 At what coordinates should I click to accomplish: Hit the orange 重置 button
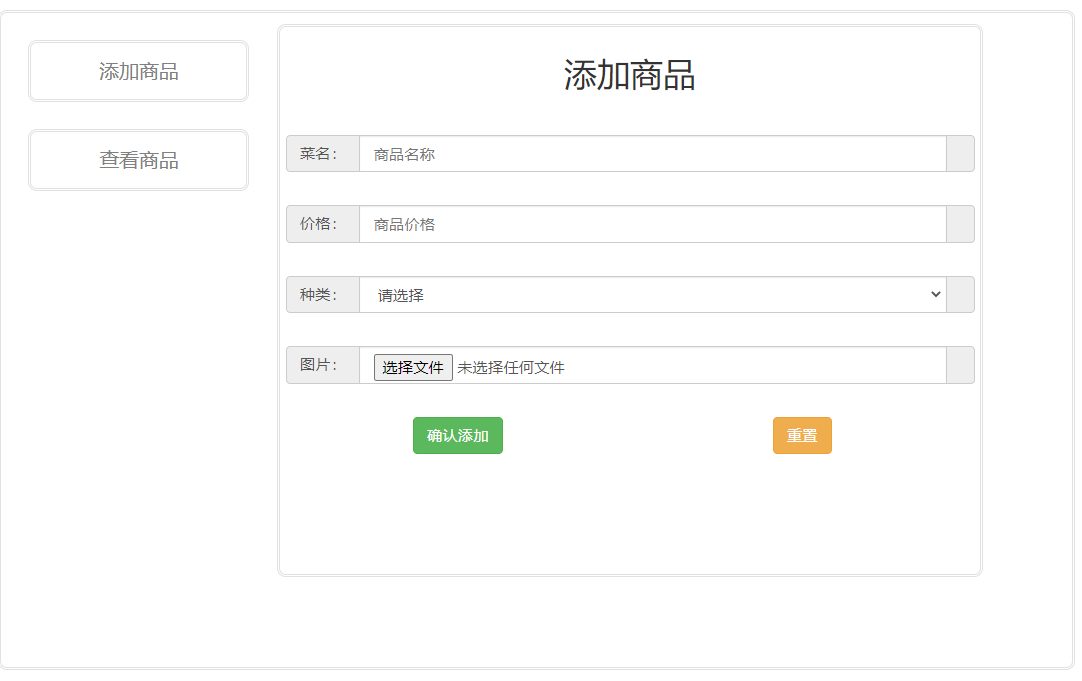[x=801, y=436]
